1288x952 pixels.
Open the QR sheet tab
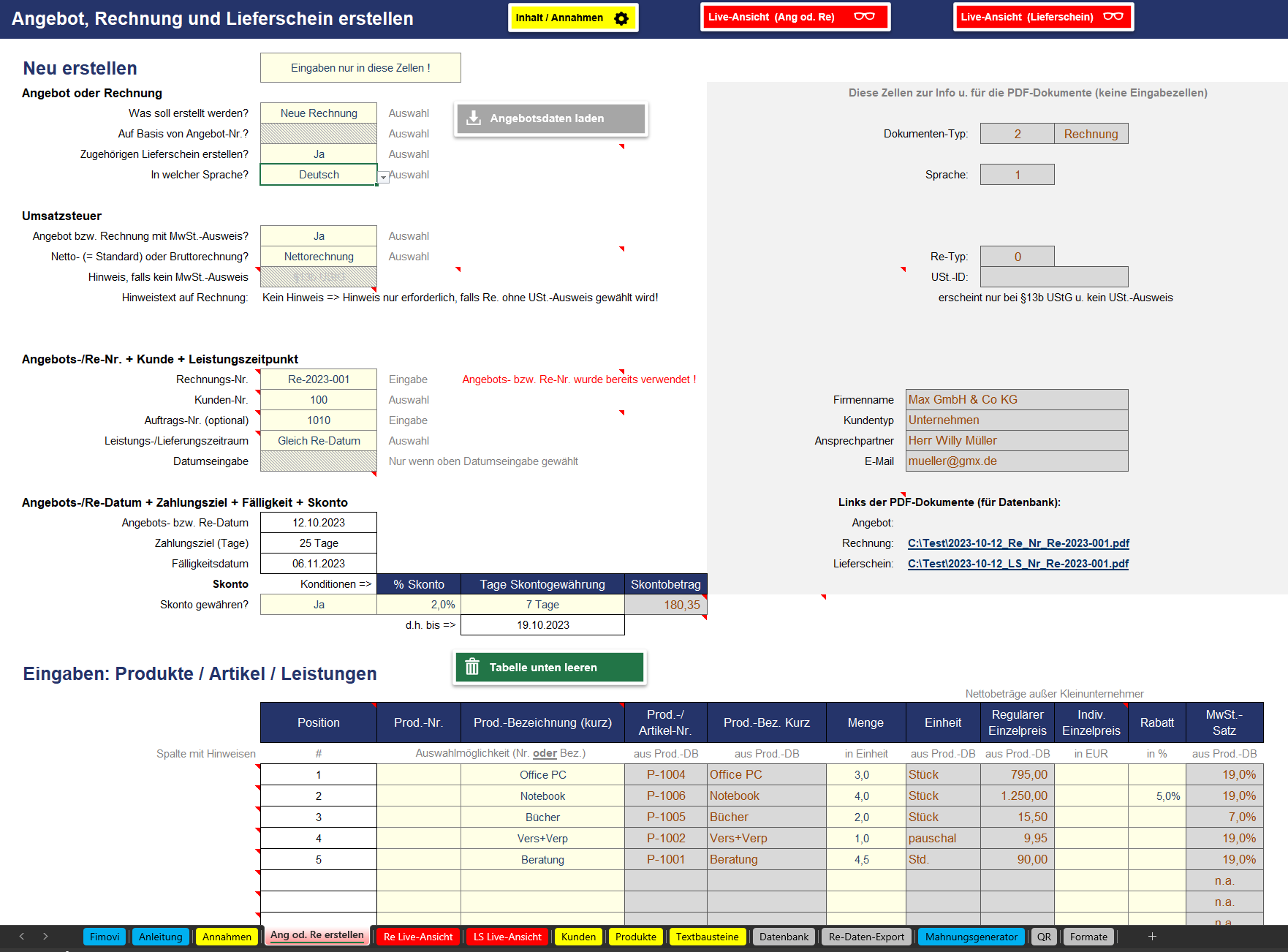point(1044,937)
